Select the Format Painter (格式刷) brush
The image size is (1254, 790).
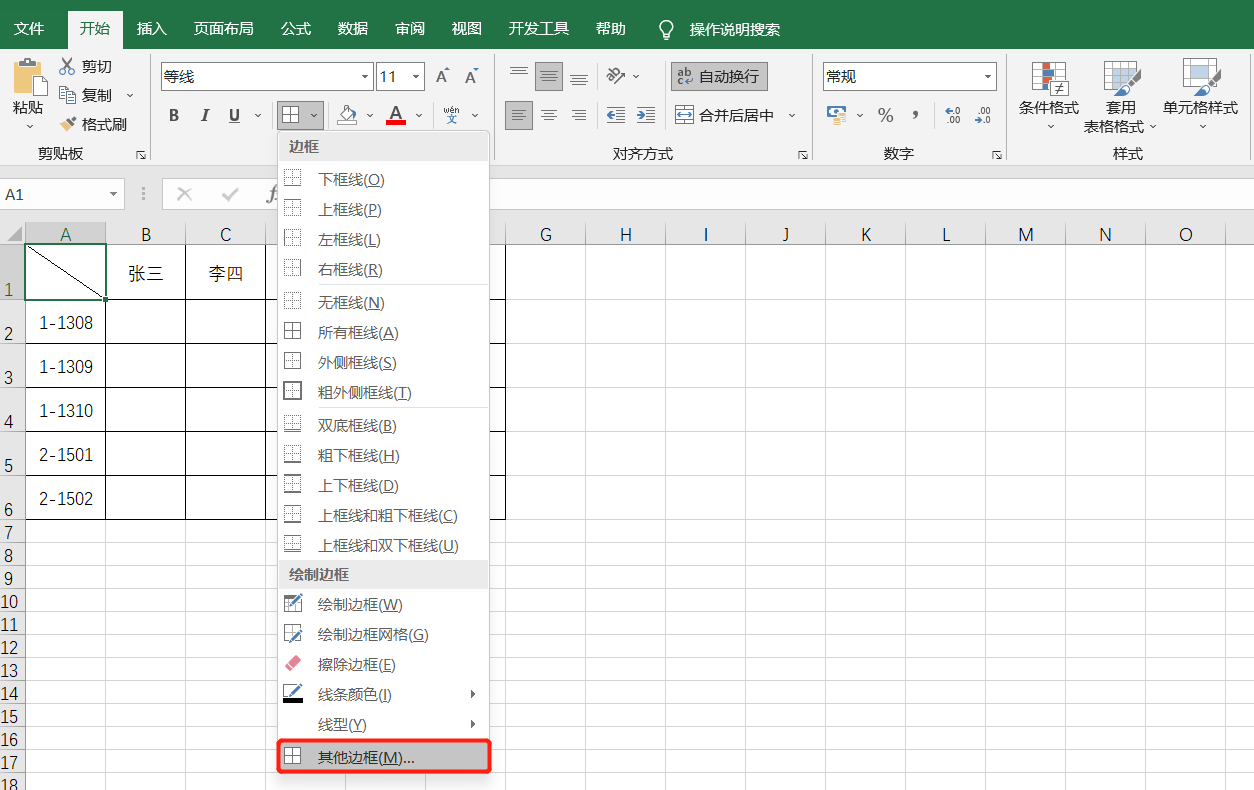pos(67,124)
